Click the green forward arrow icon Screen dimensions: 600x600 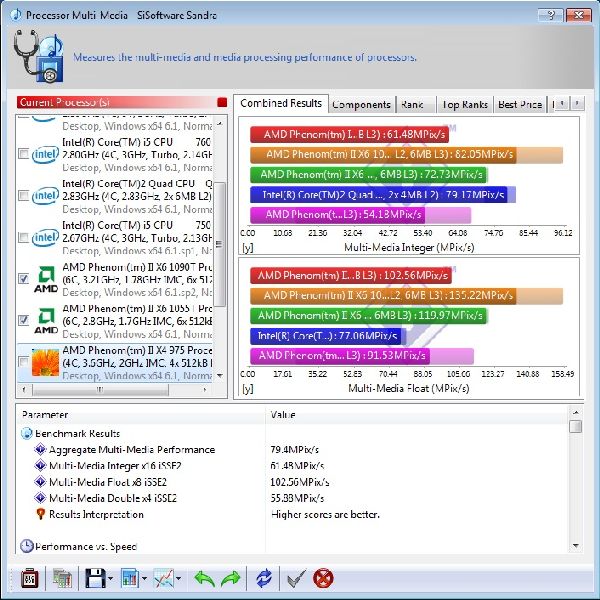pyautogui.click(x=230, y=578)
